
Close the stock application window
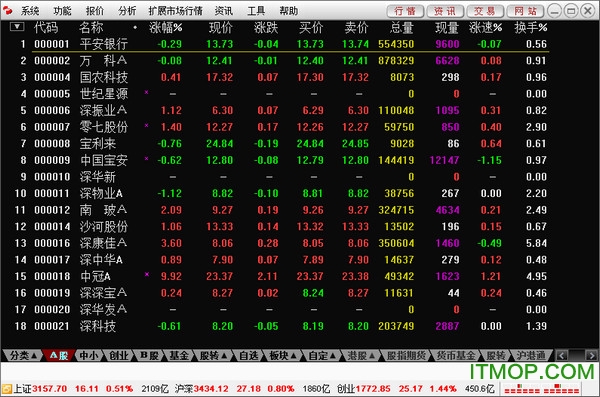[x=588, y=11]
